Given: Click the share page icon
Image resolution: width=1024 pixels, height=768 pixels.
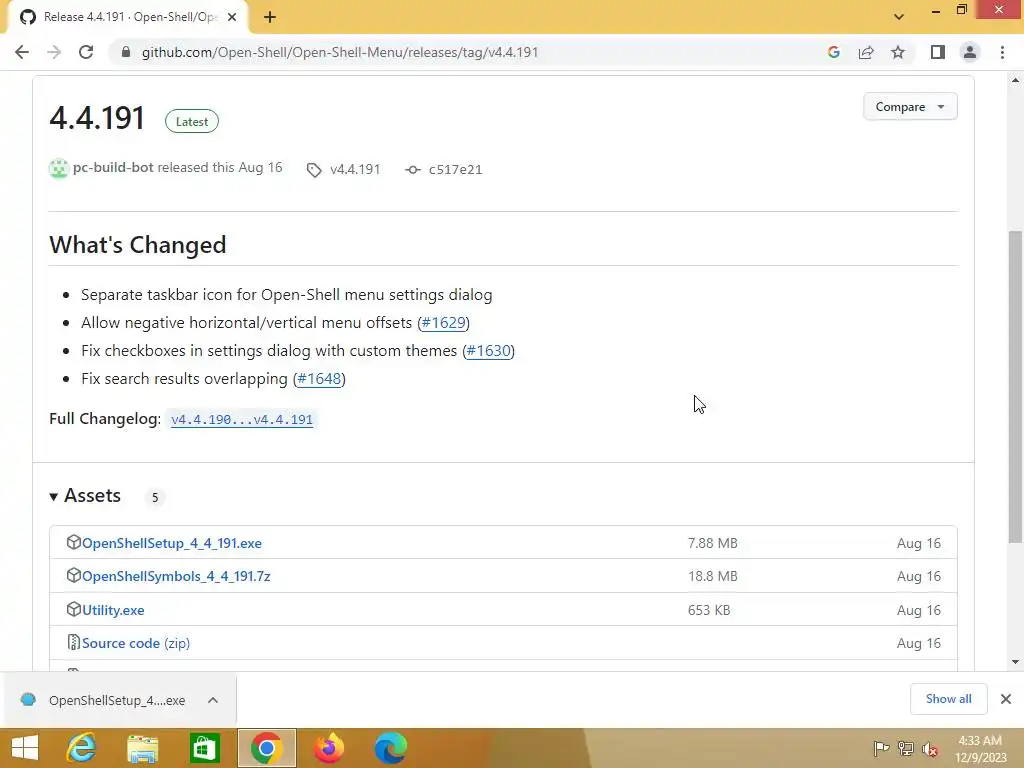Looking at the screenshot, I should (x=866, y=52).
